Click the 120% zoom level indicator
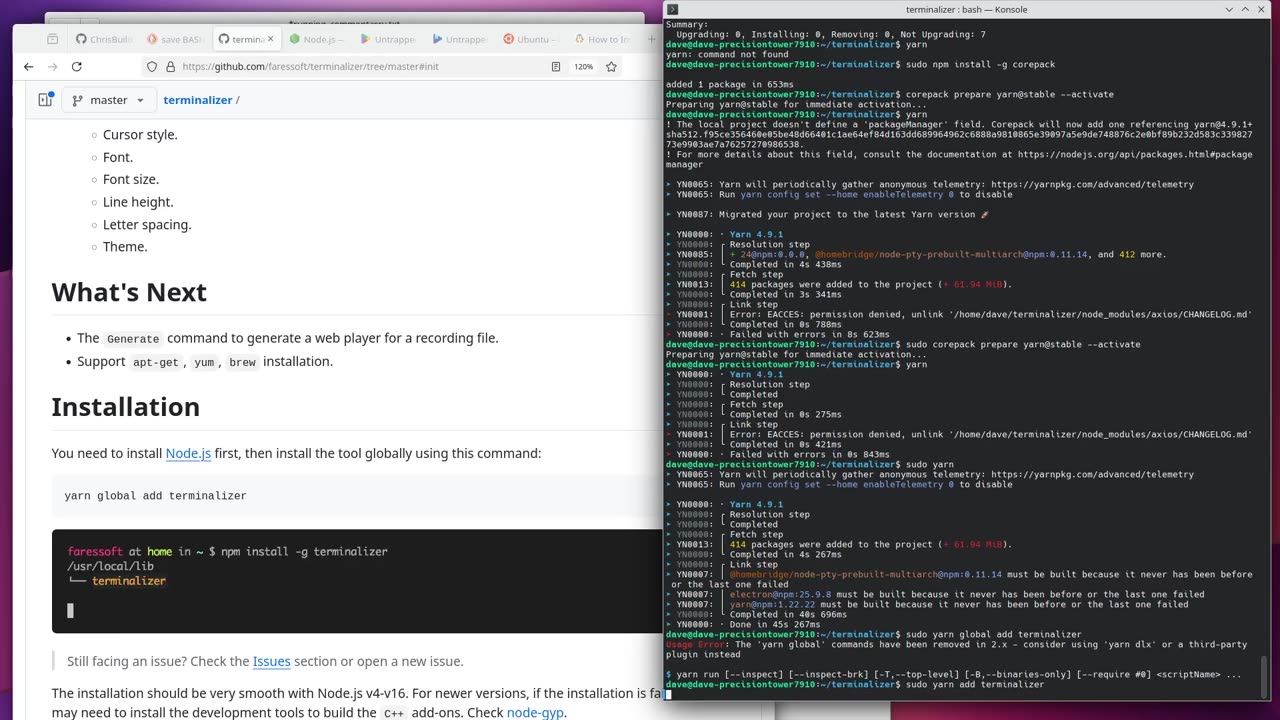 pos(583,67)
